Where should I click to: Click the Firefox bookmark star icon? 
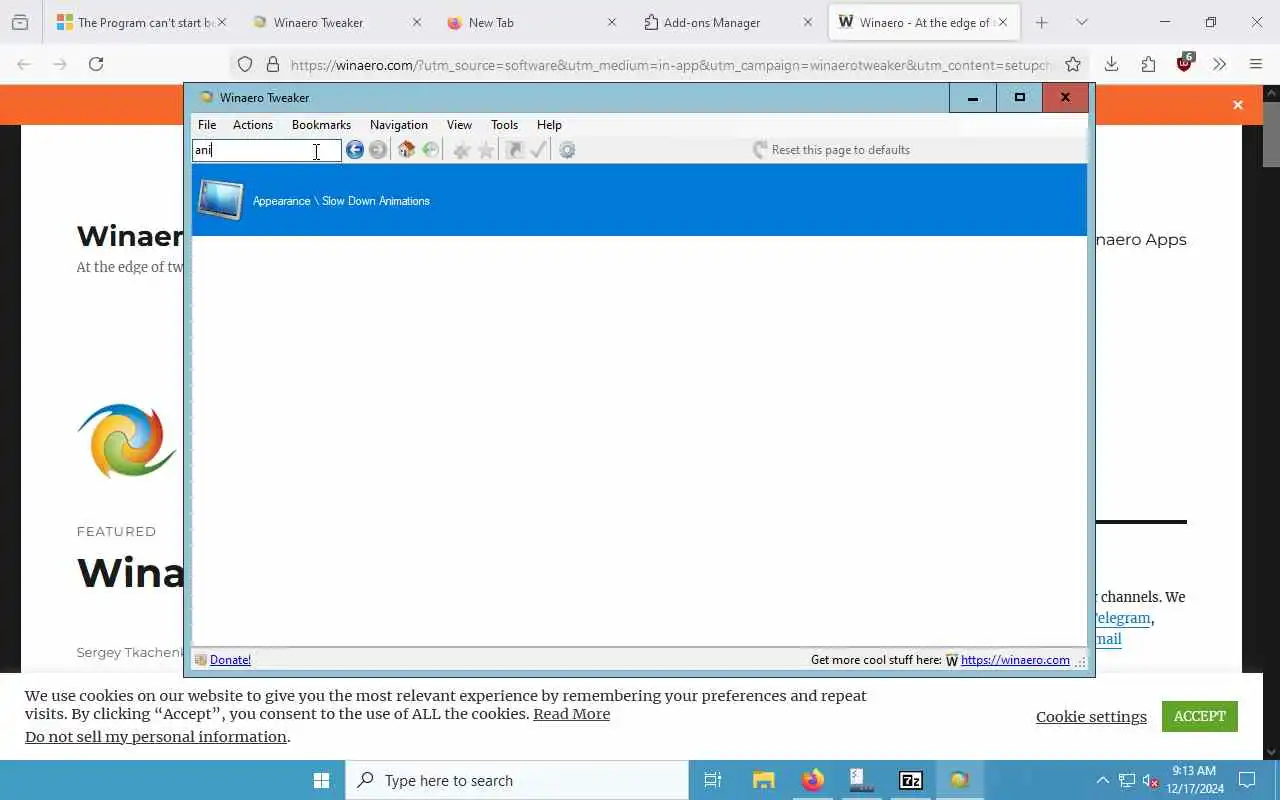tap(1073, 64)
